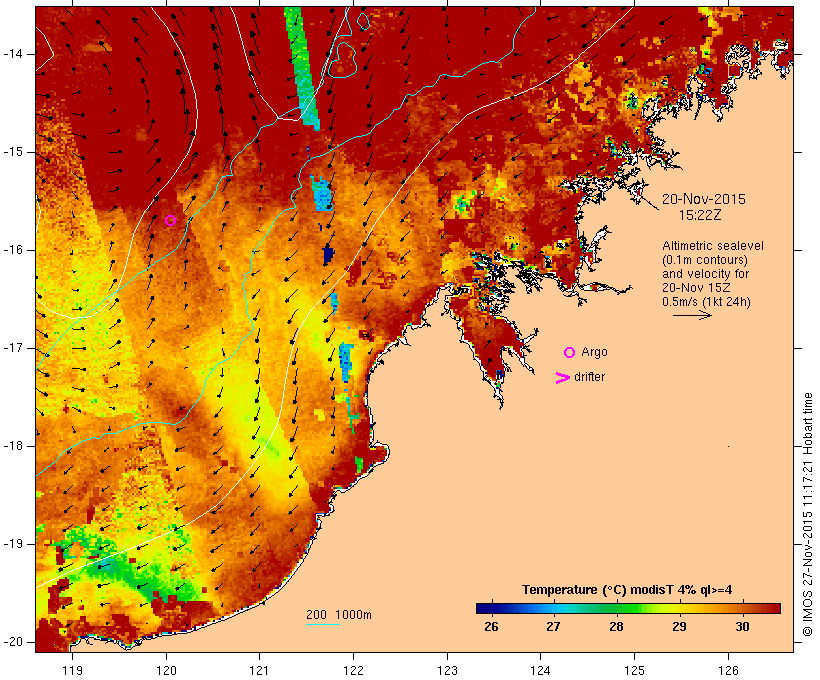Click the temperature color bar
Image resolution: width=820 pixels, height=680 pixels.
(x=628, y=608)
